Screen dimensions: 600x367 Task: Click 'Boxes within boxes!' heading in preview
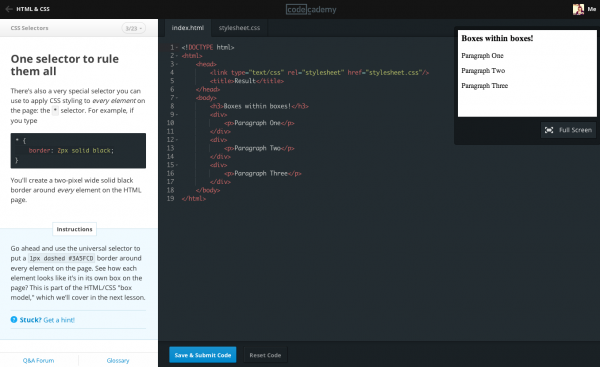(x=497, y=38)
